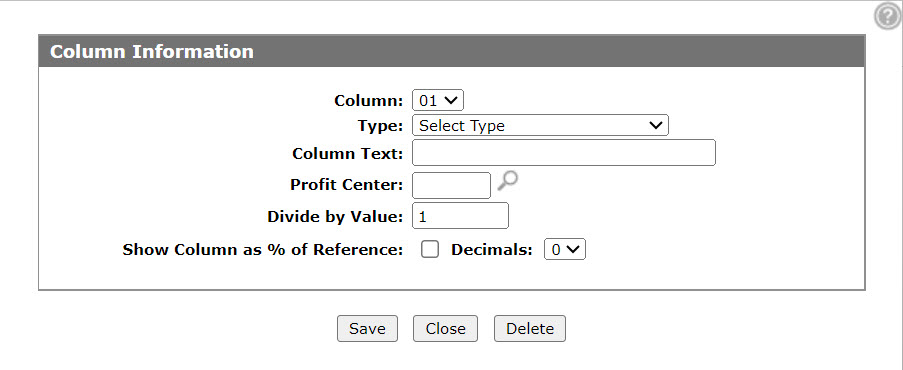
Task: Click the Close button
Action: point(445,329)
